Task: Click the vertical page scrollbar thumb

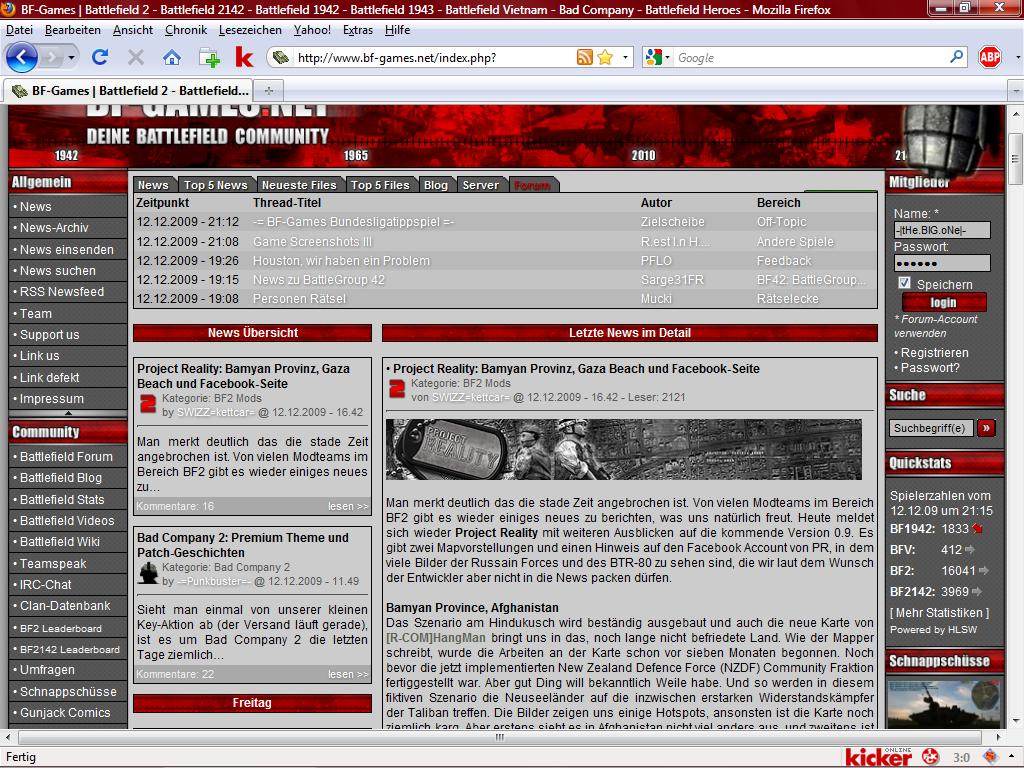Action: (1016, 159)
